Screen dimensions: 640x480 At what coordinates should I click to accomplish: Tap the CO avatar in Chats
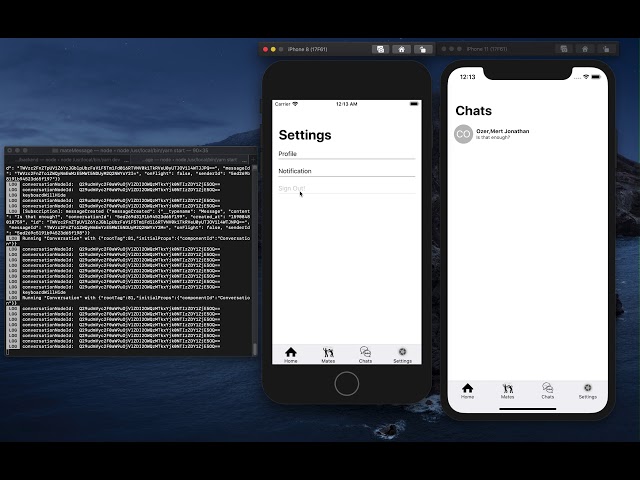tap(463, 134)
